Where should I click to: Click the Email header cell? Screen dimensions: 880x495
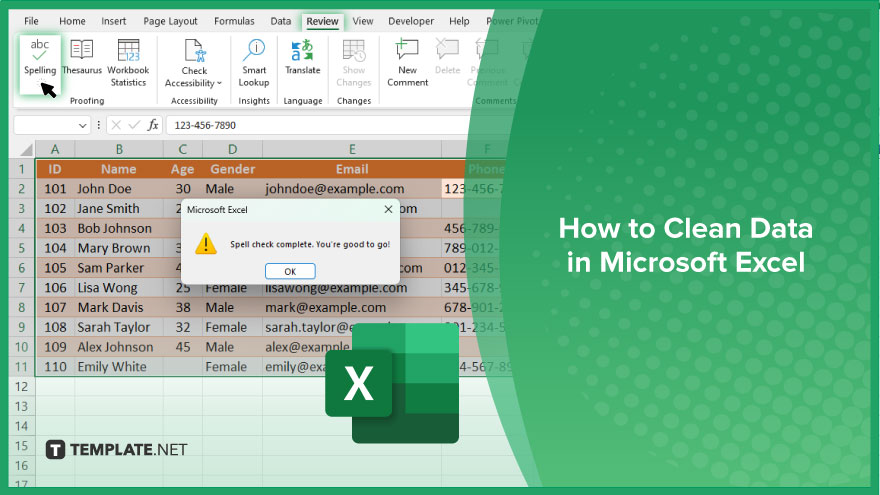click(x=352, y=169)
